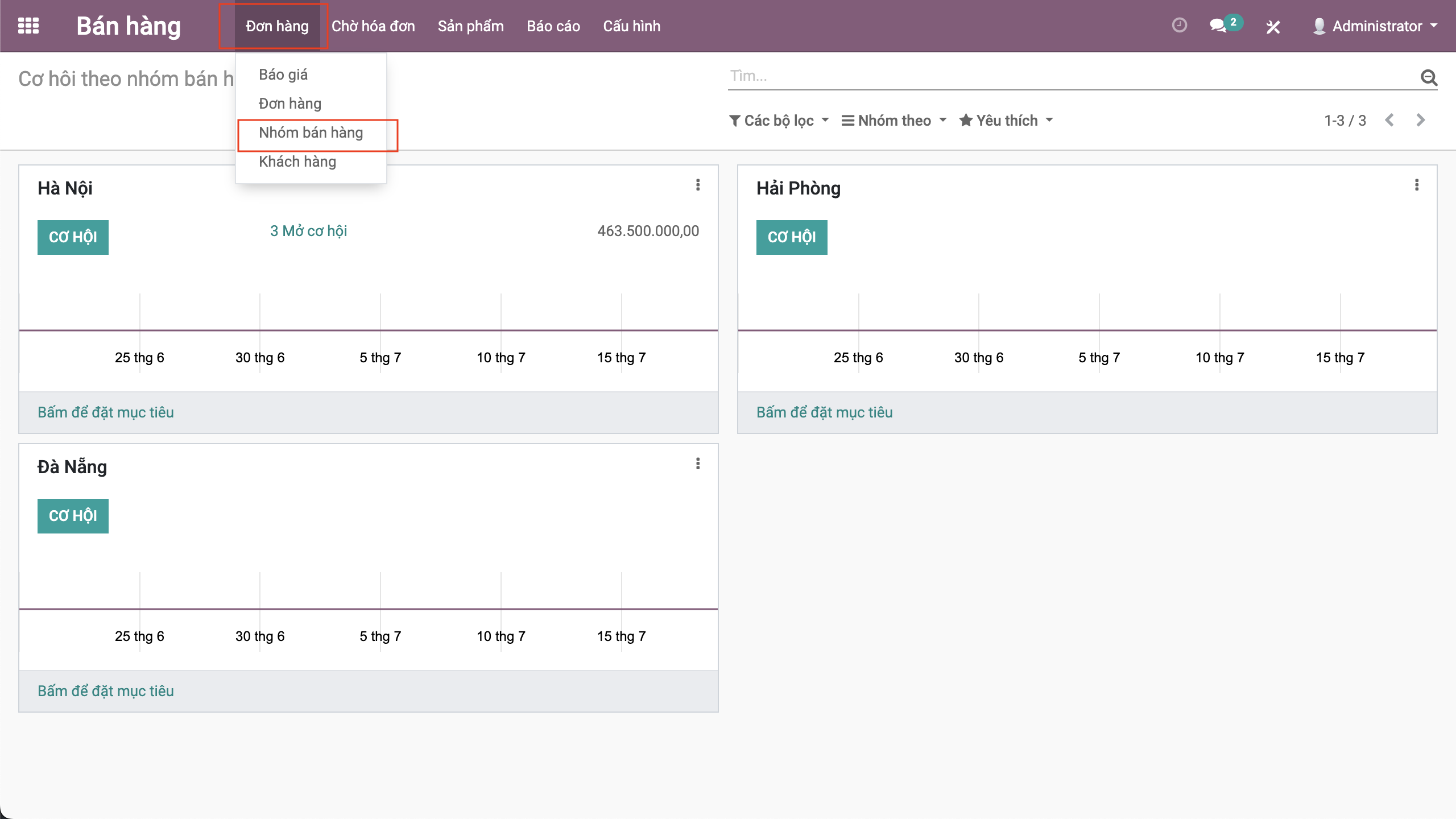Expand the Nhóm theo dropdown
Image resolution: width=1456 pixels, height=819 pixels.
coord(894,121)
